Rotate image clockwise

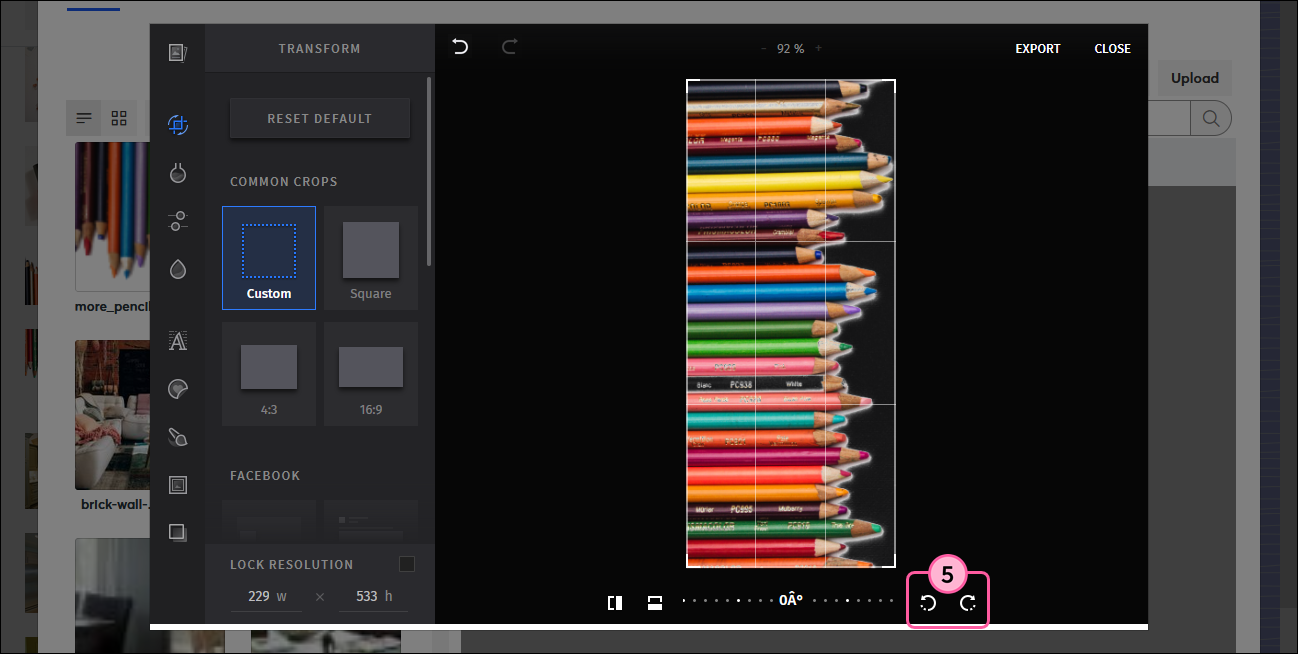tap(968, 603)
